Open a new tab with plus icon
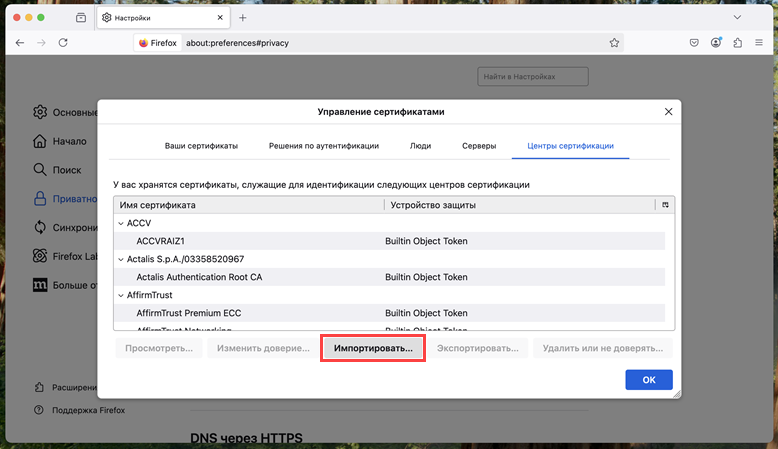This screenshot has height=449, width=778. point(243,18)
